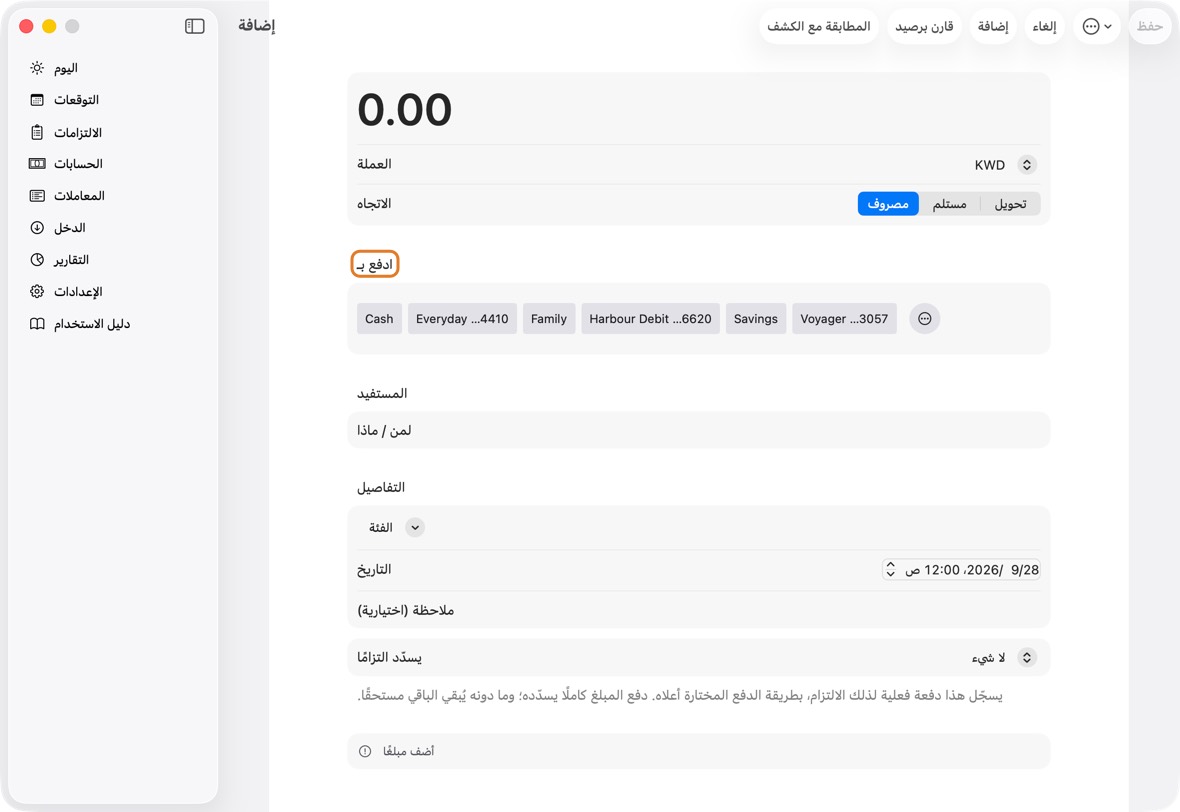The image size is (1180, 812).
Task: Click the warning icon next to أضف مبلغًا
Action: [365, 751]
